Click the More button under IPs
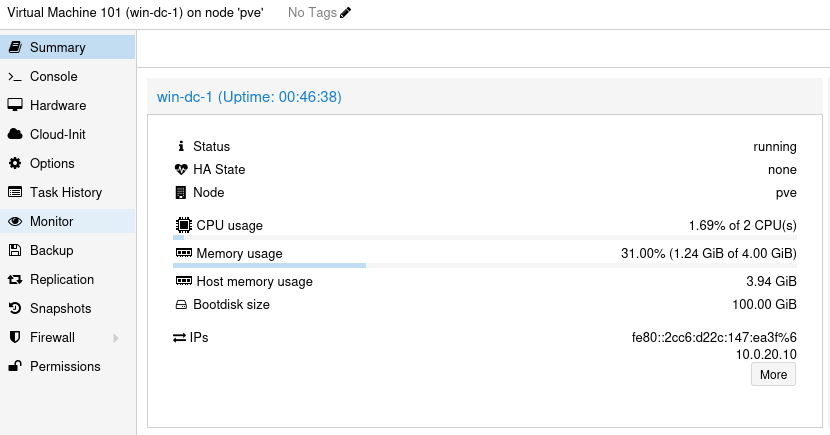This screenshot has width=830, height=435. click(773, 374)
